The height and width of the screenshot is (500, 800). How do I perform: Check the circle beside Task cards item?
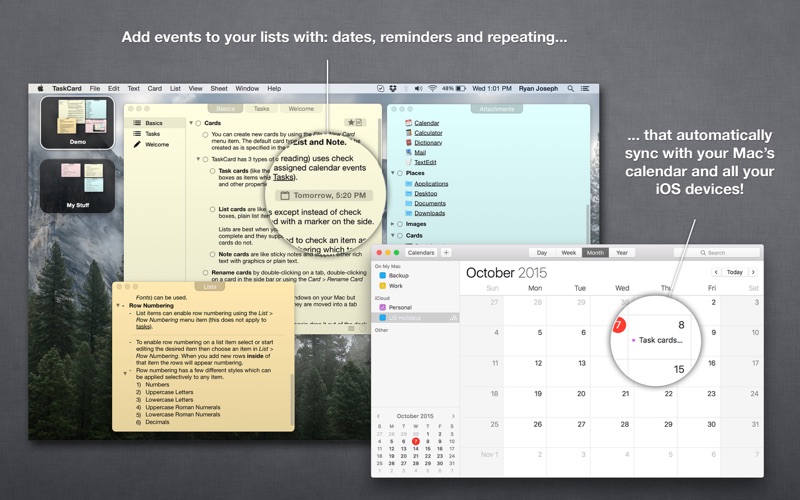(x=212, y=171)
